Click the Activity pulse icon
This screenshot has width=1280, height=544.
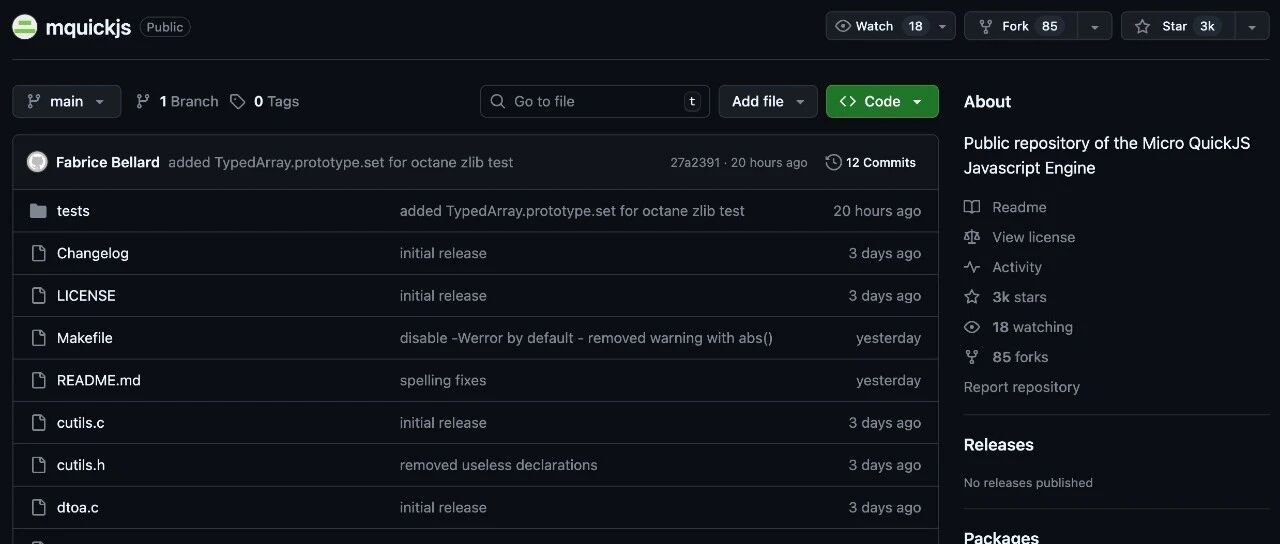(x=972, y=267)
